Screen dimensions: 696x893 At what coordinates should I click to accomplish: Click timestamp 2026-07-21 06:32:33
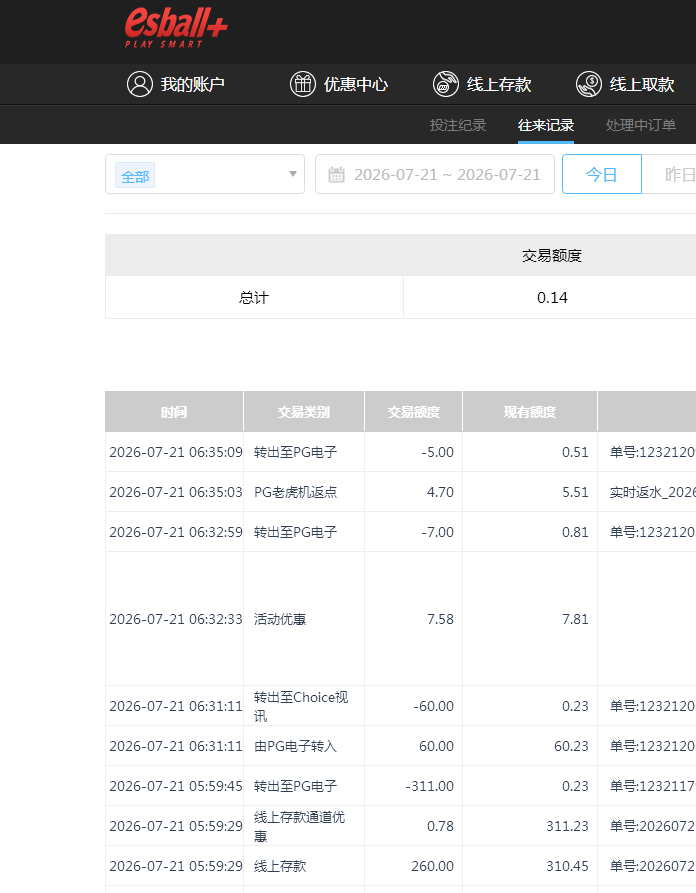pyautogui.click(x=175, y=619)
